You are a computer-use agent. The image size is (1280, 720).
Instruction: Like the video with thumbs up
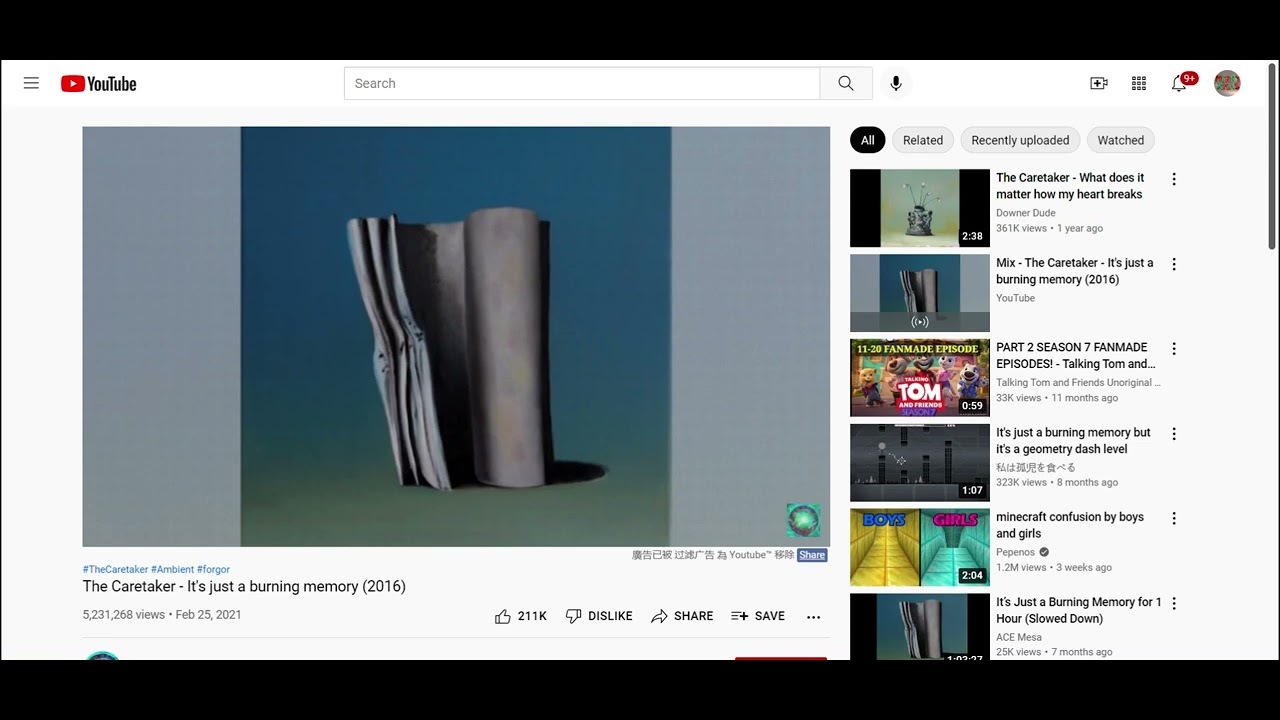[521, 616]
